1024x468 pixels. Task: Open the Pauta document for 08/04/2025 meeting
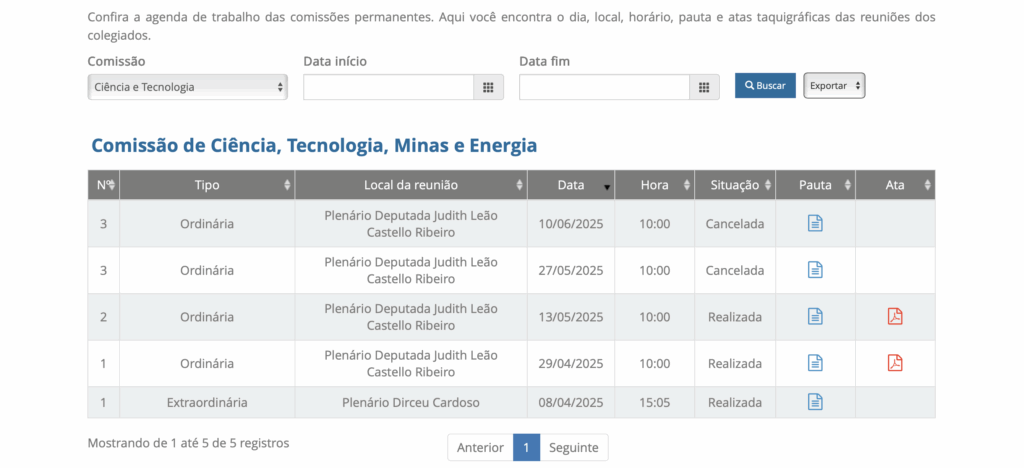click(x=815, y=402)
